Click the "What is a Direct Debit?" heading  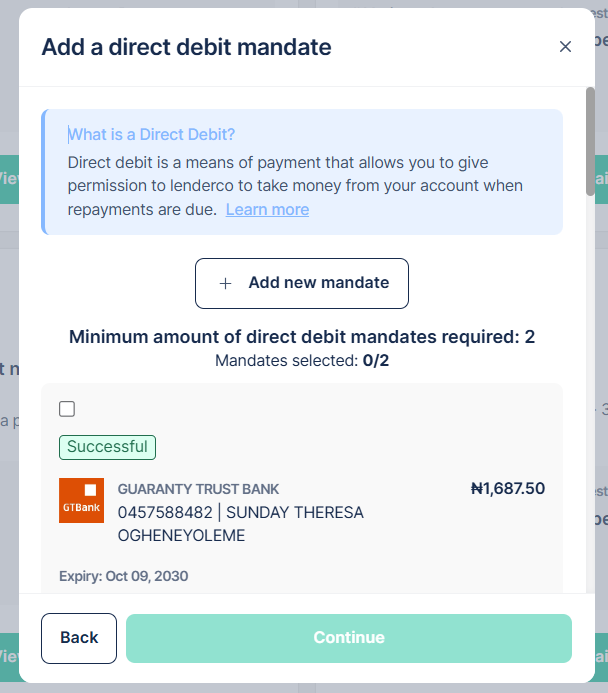point(151,134)
